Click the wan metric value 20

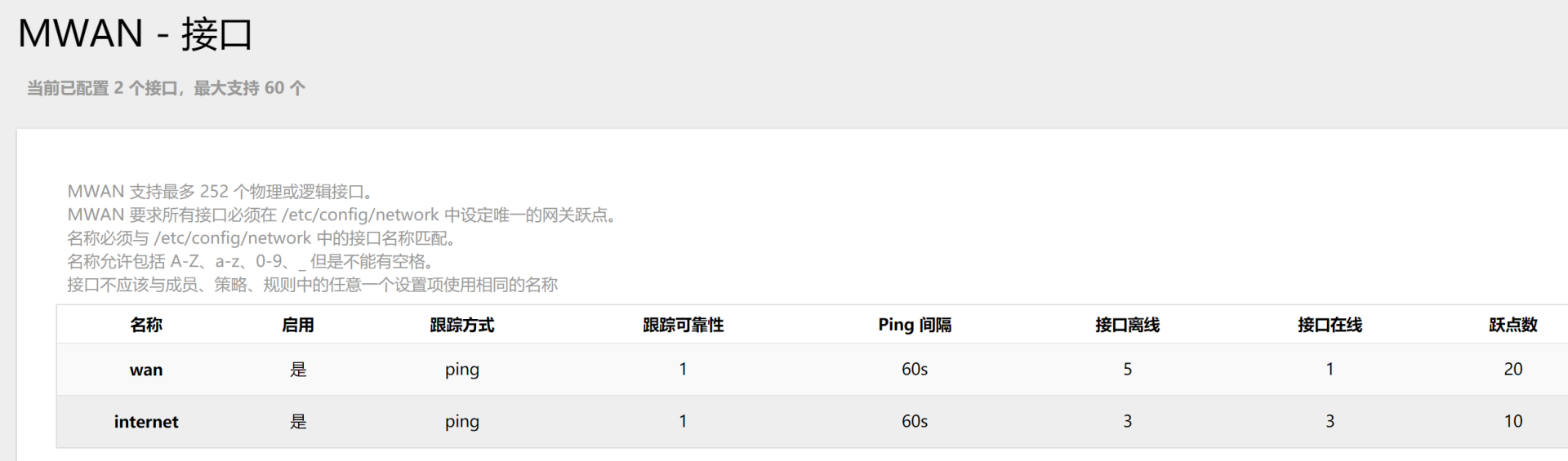coord(1512,370)
